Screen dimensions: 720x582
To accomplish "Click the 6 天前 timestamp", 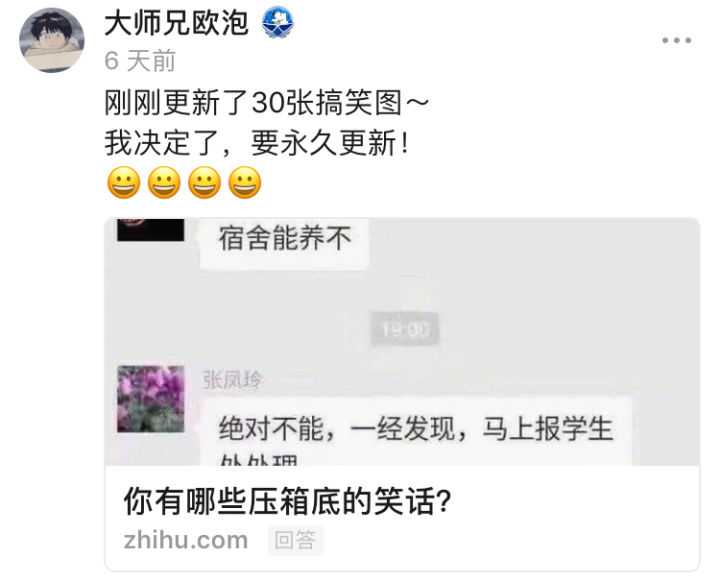I will click(140, 61).
